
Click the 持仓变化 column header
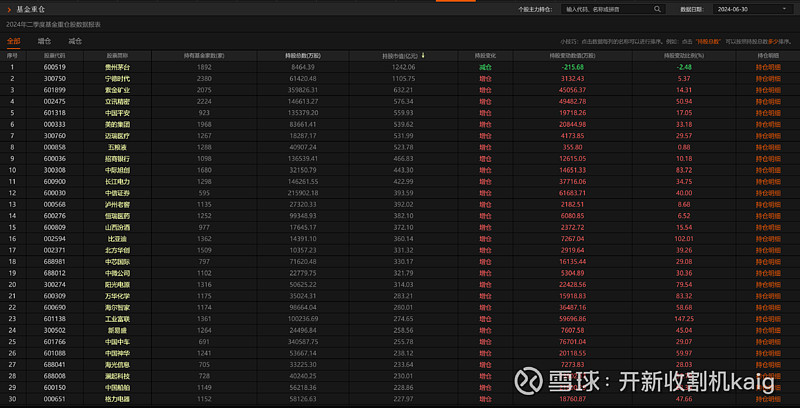[486, 56]
